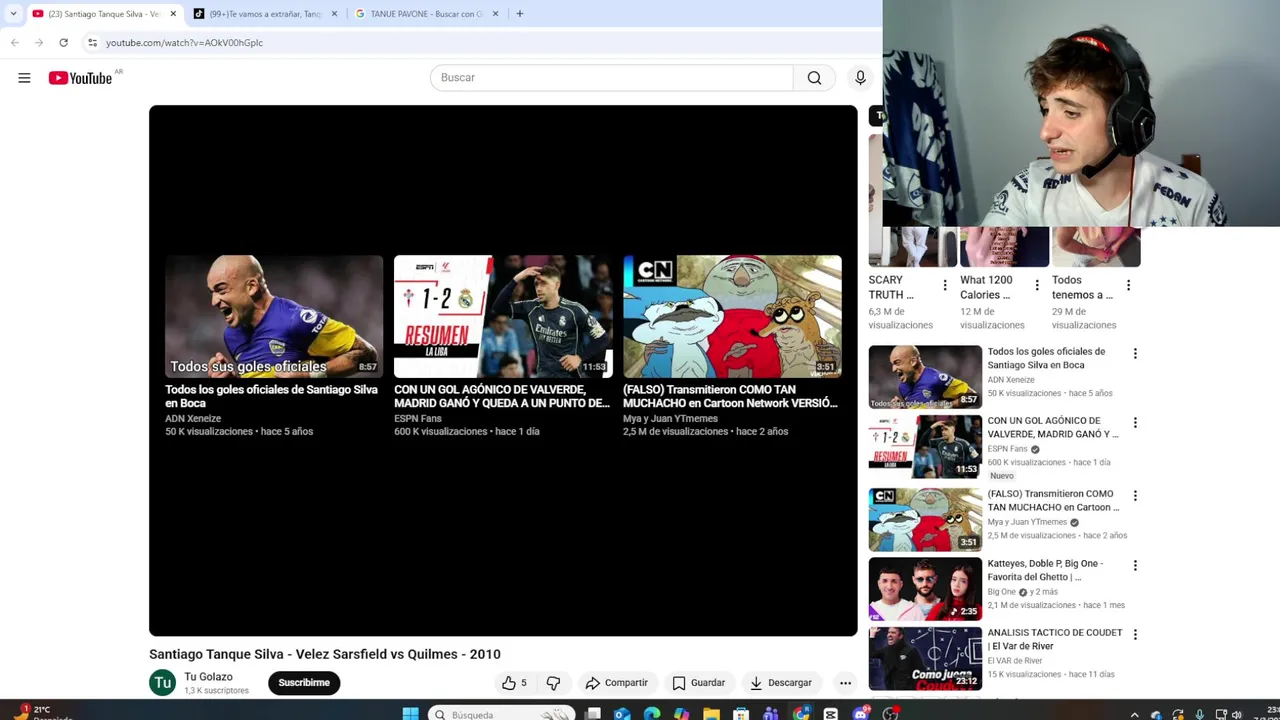Click the video title Santiago Tanque Silva - Velez
The height and width of the screenshot is (720, 1280).
(x=325, y=654)
